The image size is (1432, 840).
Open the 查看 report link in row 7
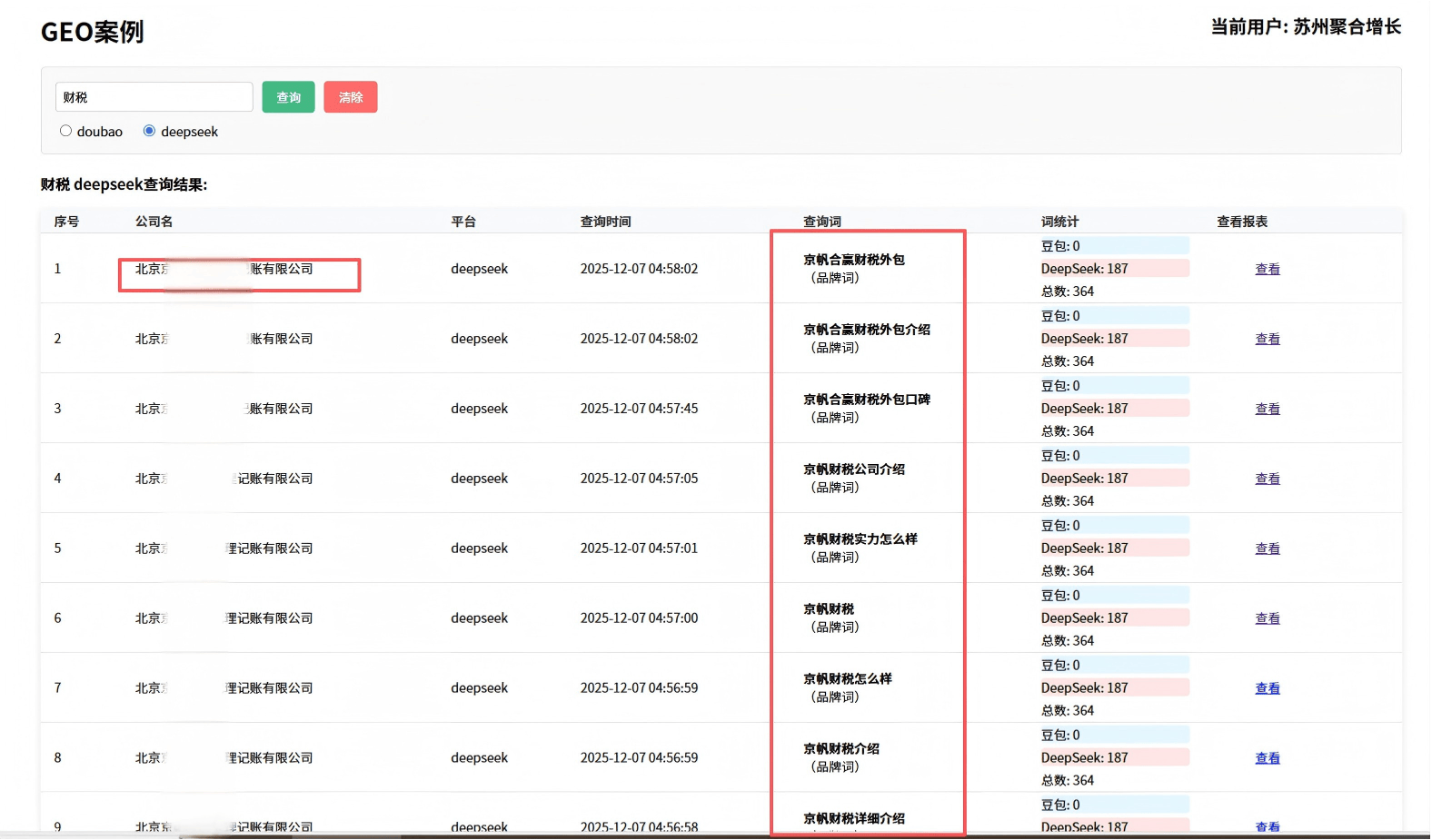coord(1267,688)
